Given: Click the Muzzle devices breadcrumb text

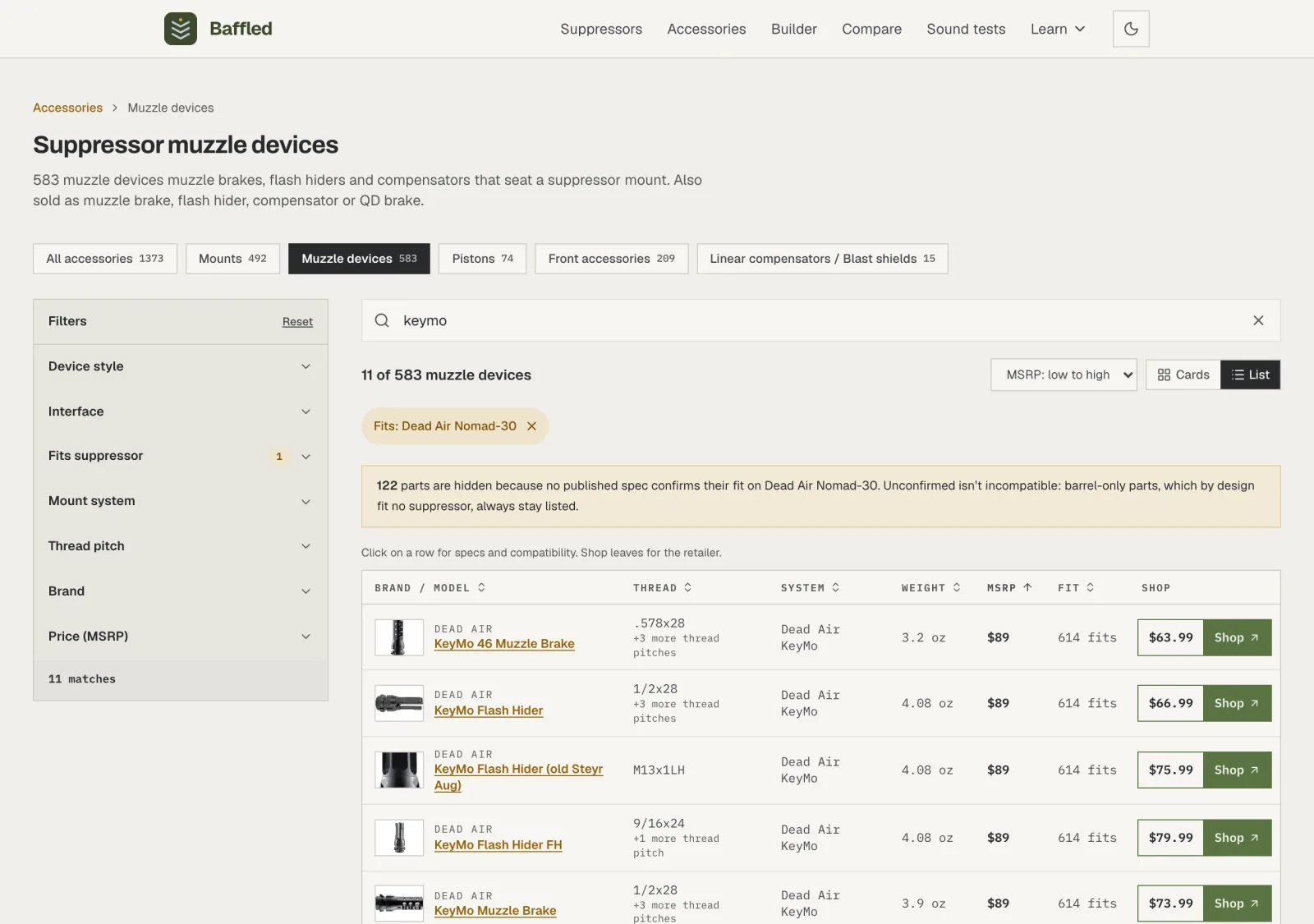Looking at the screenshot, I should (x=171, y=108).
